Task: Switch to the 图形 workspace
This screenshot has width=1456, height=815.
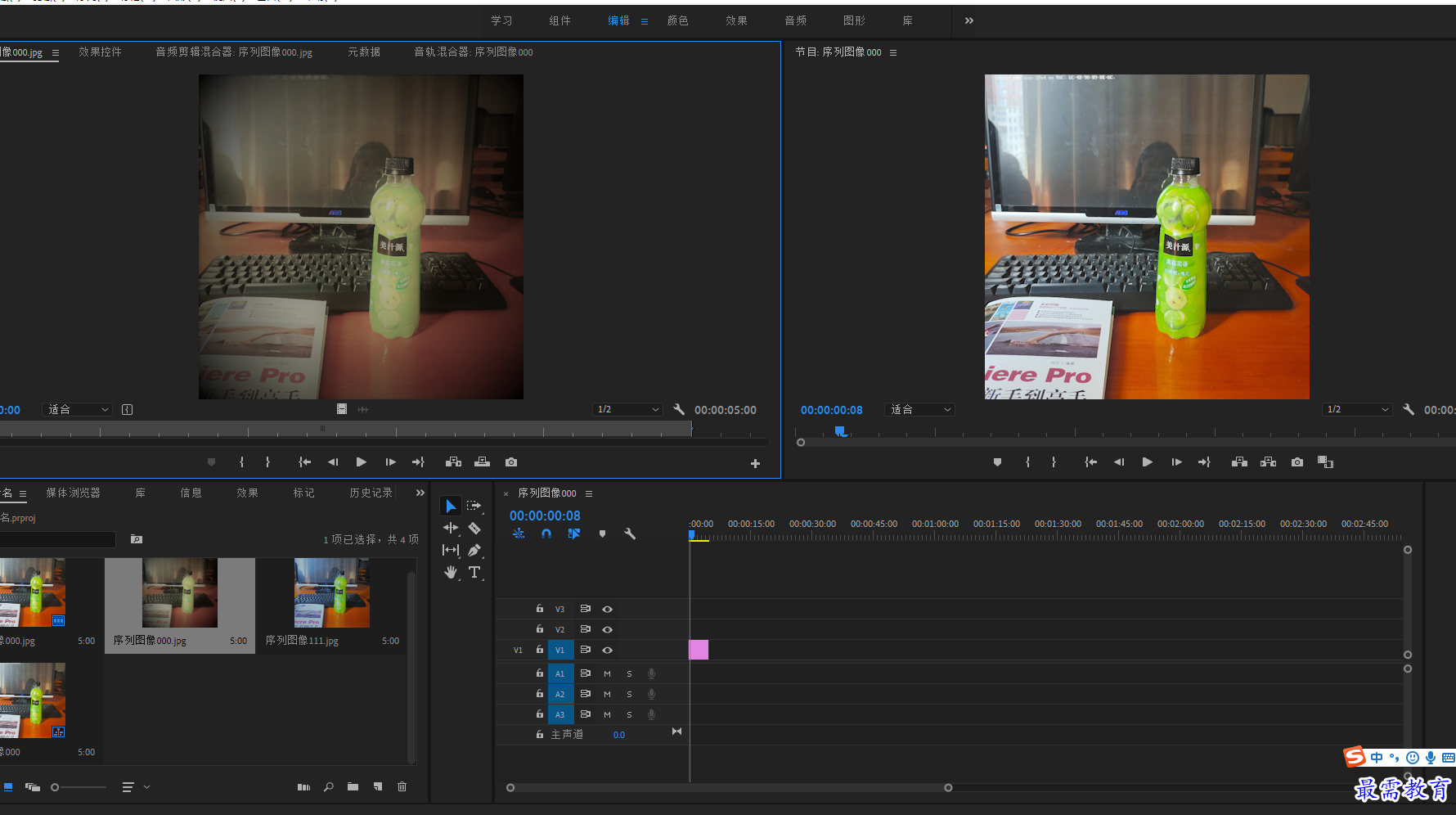Action: (854, 20)
